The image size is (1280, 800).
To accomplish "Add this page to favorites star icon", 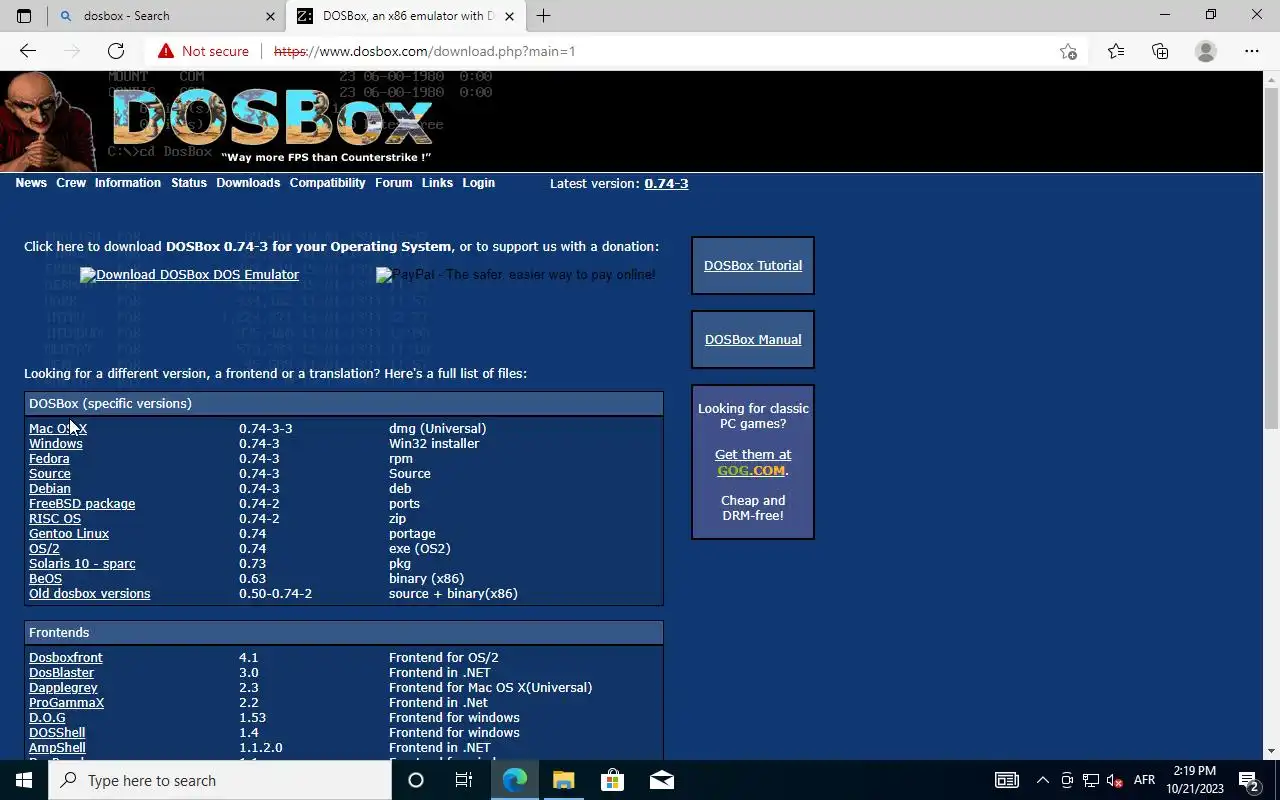I will pyautogui.click(x=1068, y=51).
